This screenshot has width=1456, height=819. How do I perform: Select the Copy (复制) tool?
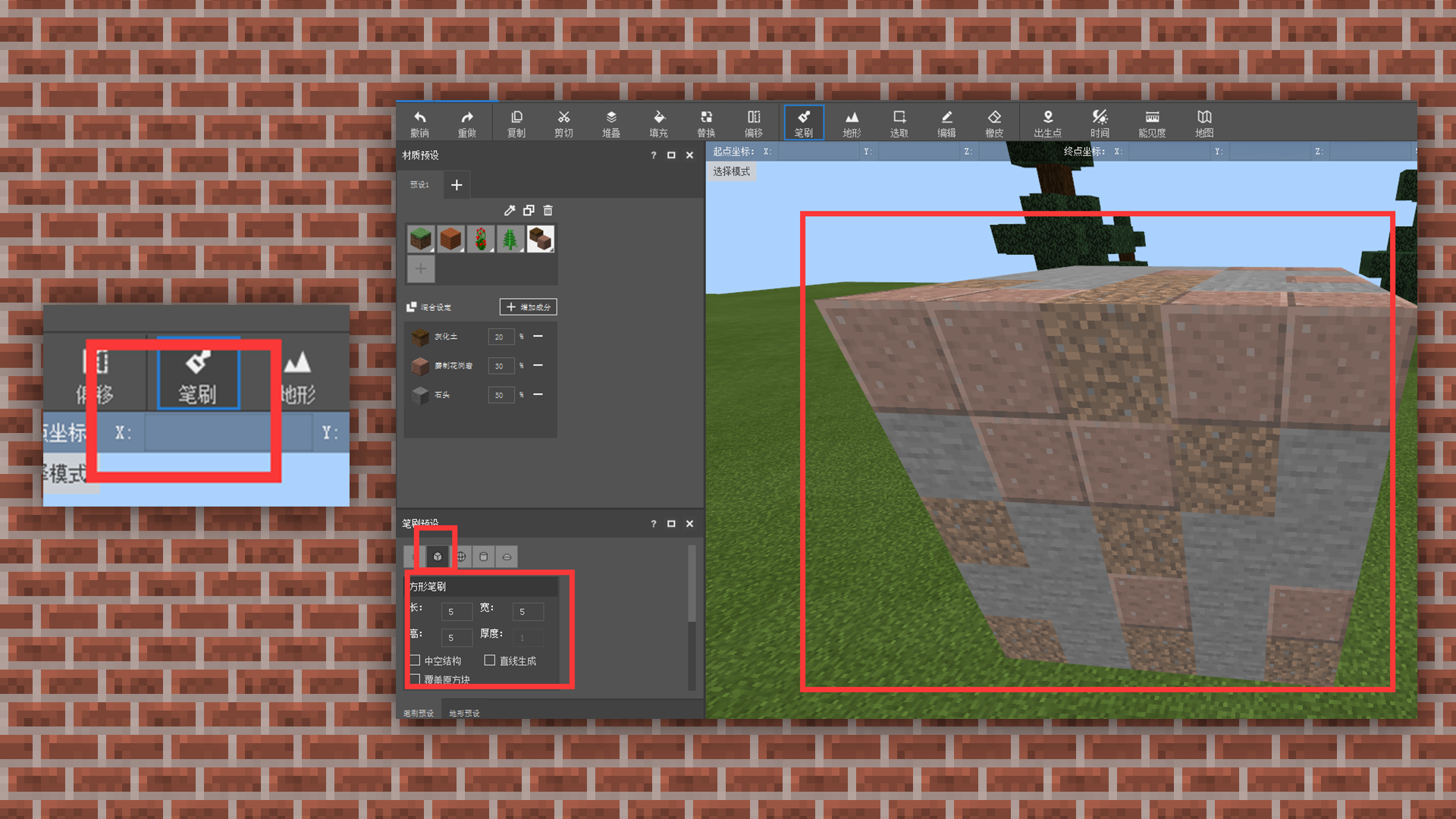516,123
